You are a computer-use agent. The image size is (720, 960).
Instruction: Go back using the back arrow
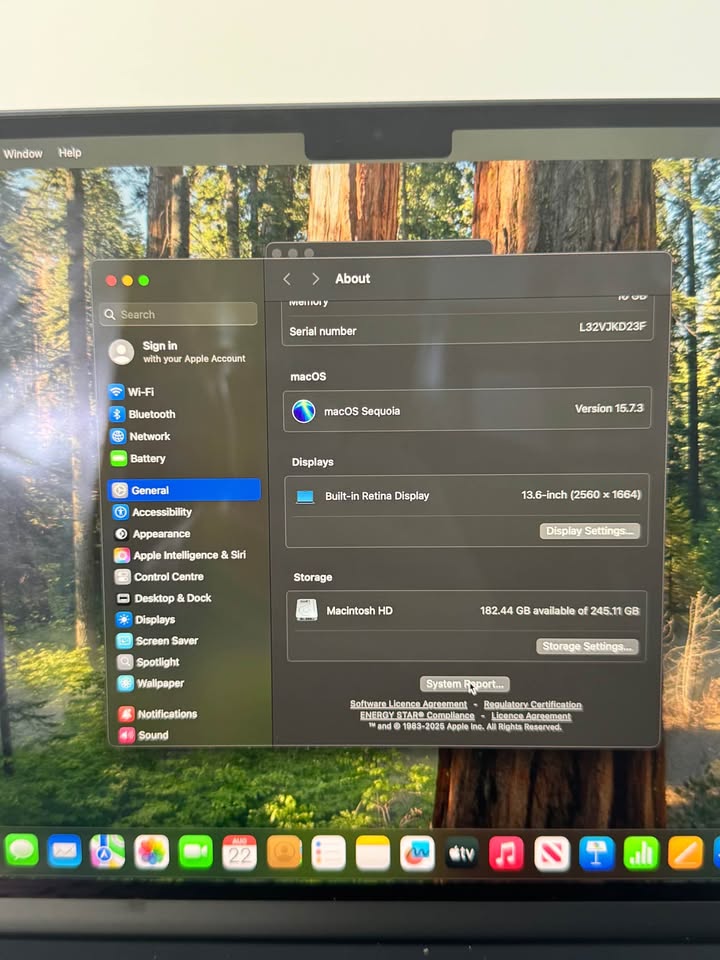287,279
